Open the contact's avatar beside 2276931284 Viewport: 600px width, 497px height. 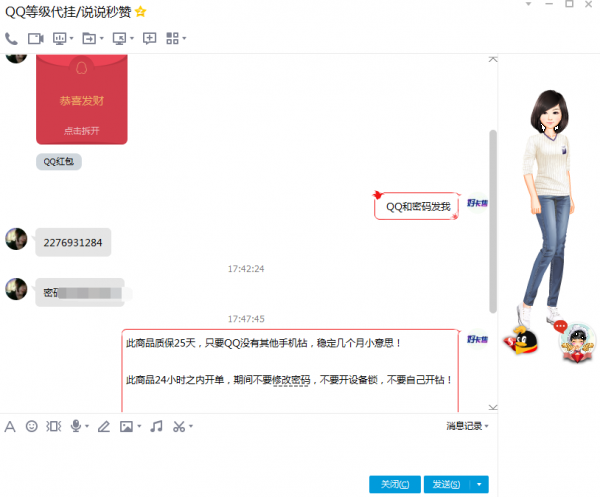pos(16,239)
